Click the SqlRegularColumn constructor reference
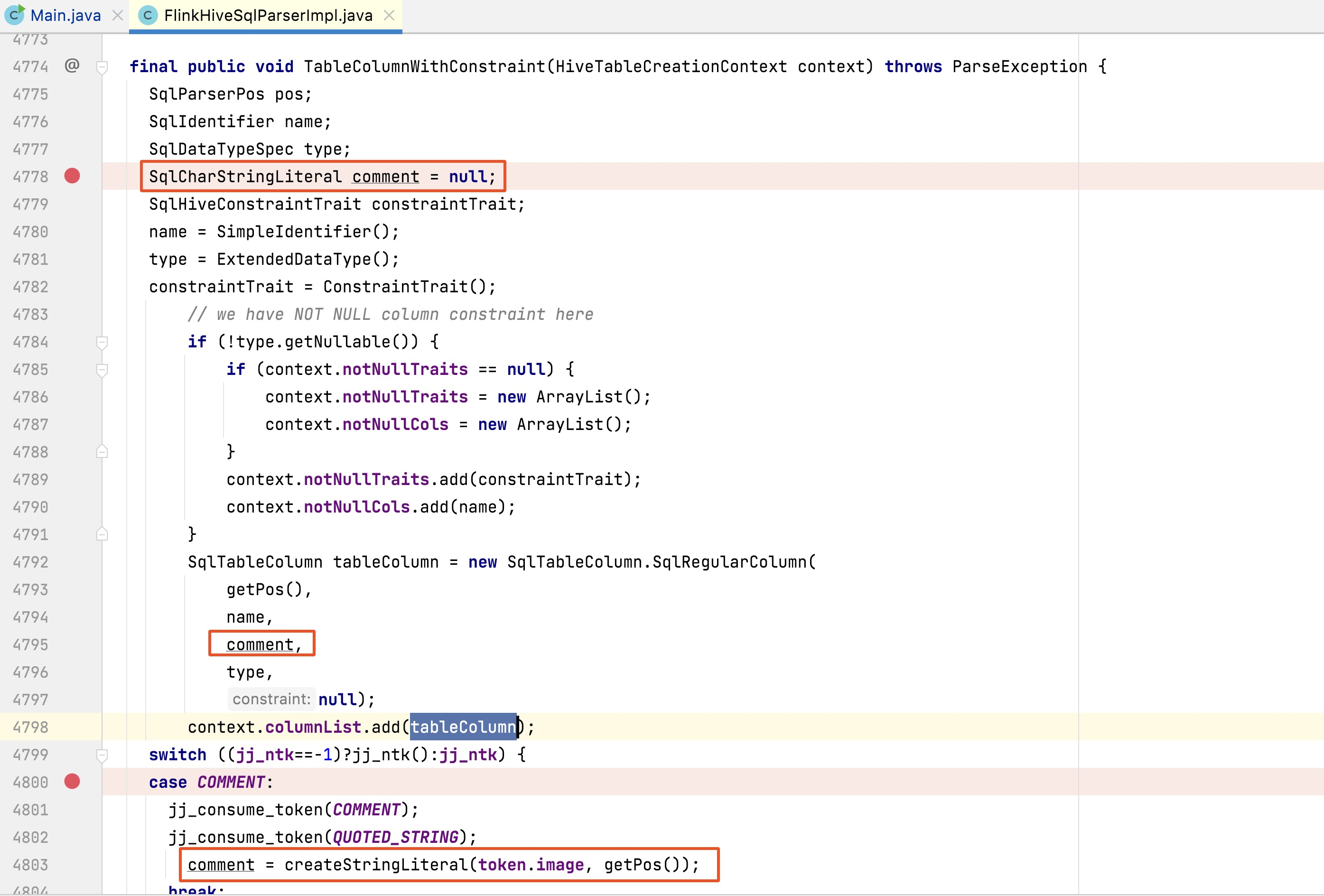1324x896 pixels. 728,562
